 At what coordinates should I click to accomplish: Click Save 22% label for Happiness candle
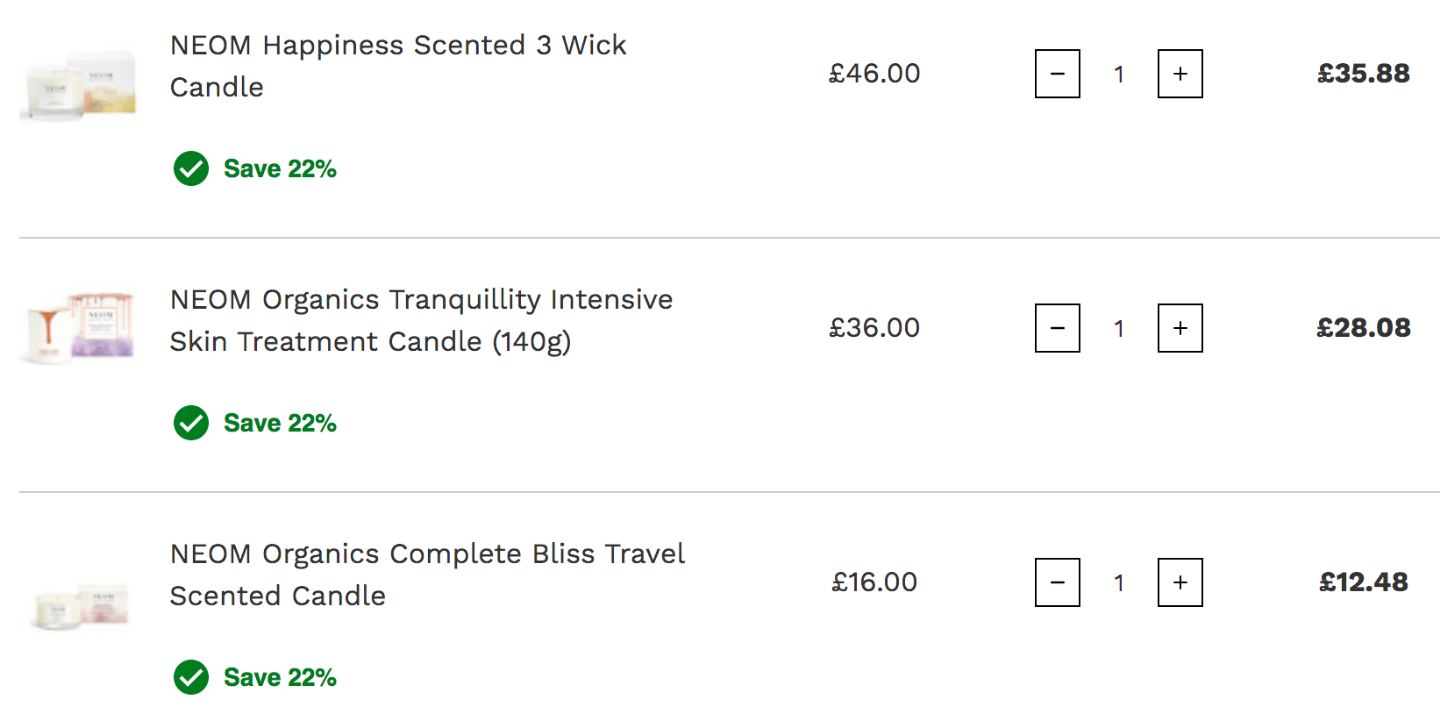pos(280,169)
